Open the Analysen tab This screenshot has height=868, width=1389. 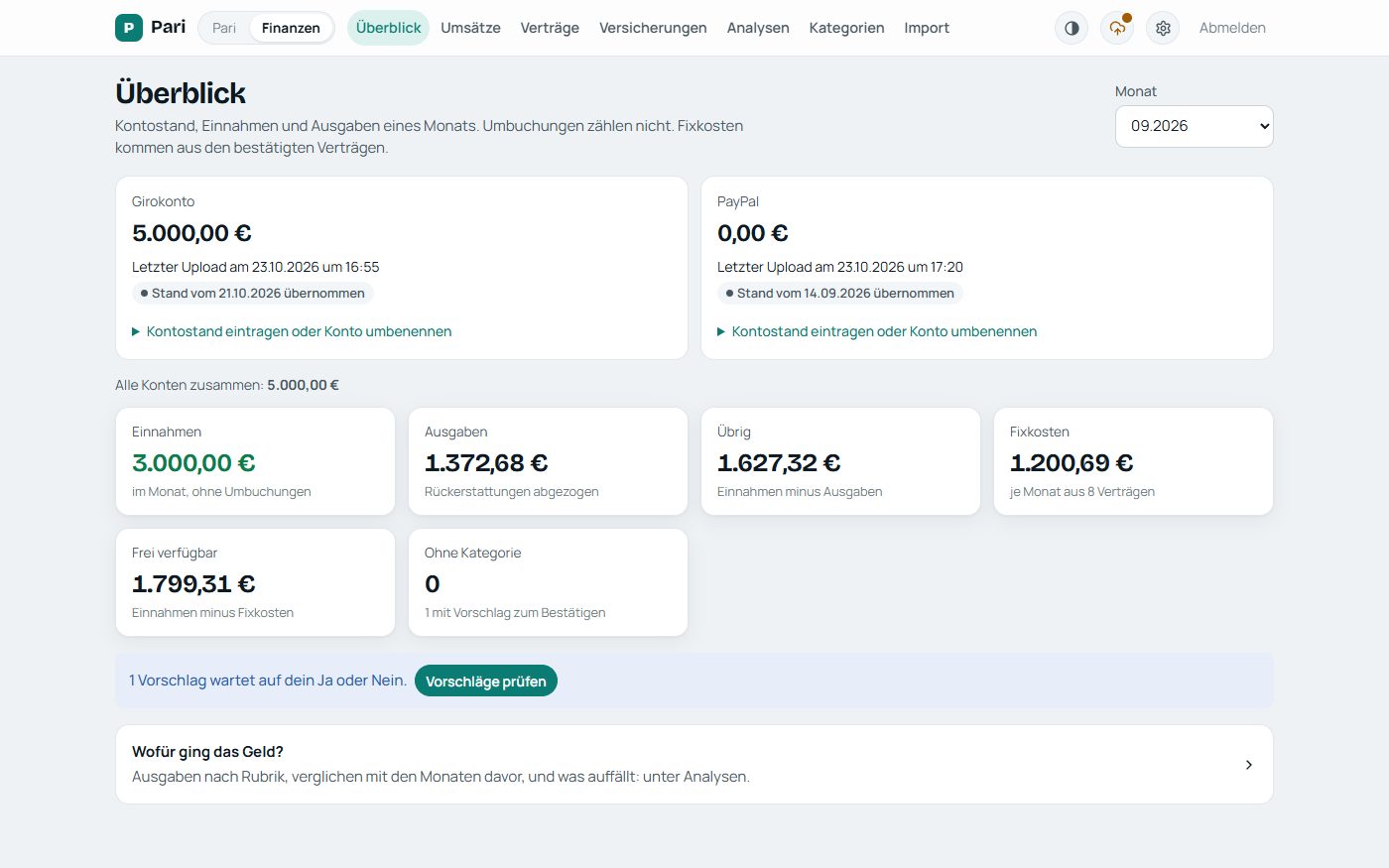[758, 28]
